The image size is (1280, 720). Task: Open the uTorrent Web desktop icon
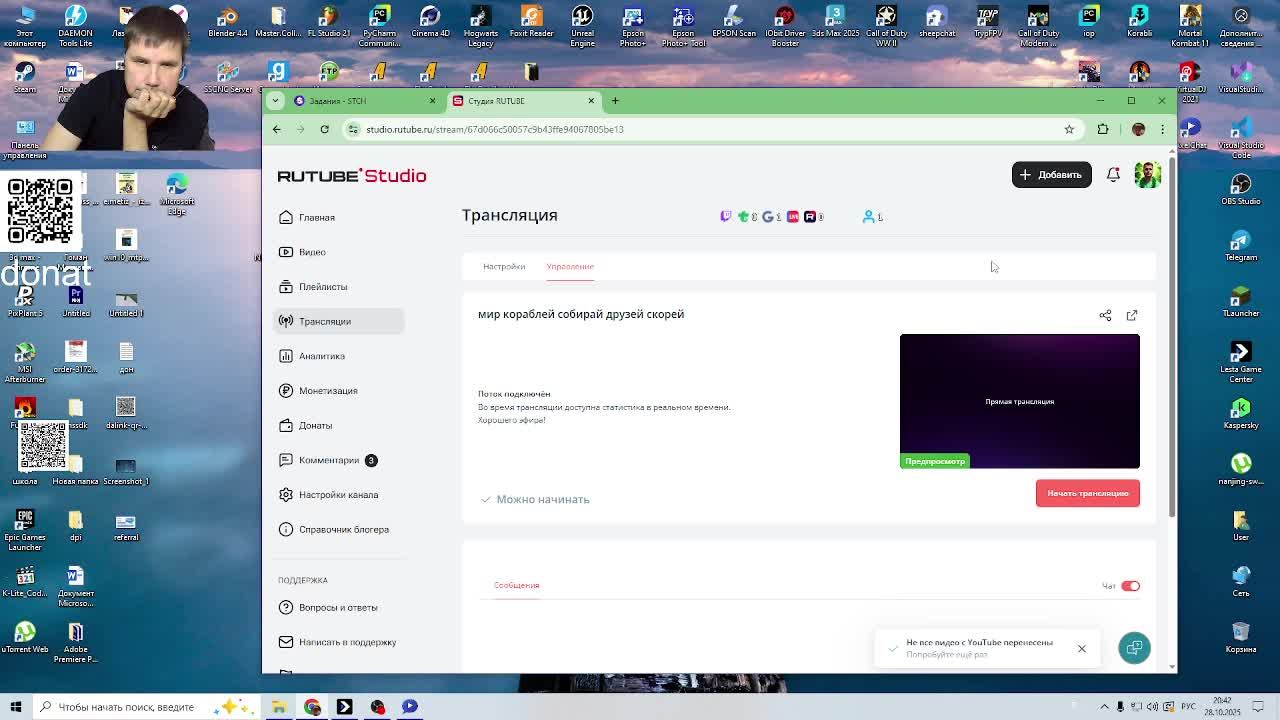(x=25, y=638)
